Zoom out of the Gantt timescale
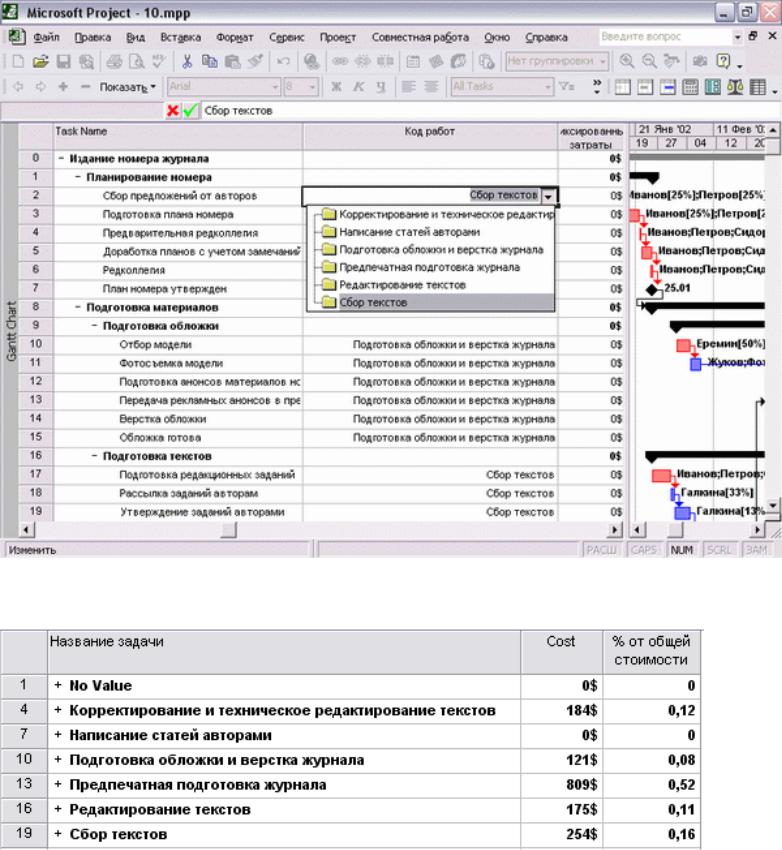782x850 pixels. (x=649, y=61)
